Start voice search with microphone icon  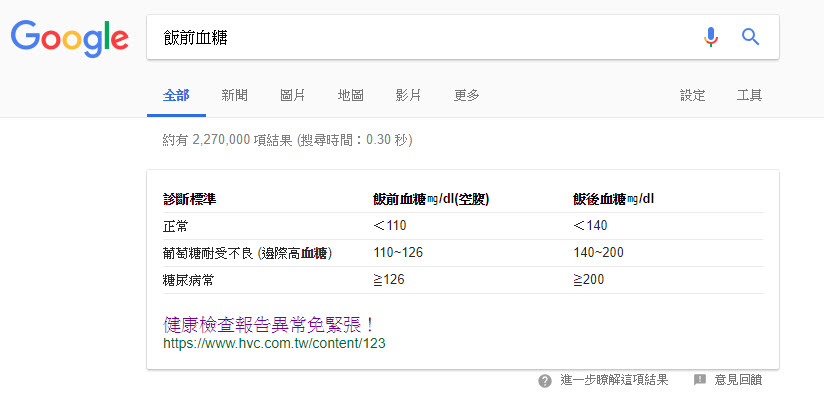711,37
